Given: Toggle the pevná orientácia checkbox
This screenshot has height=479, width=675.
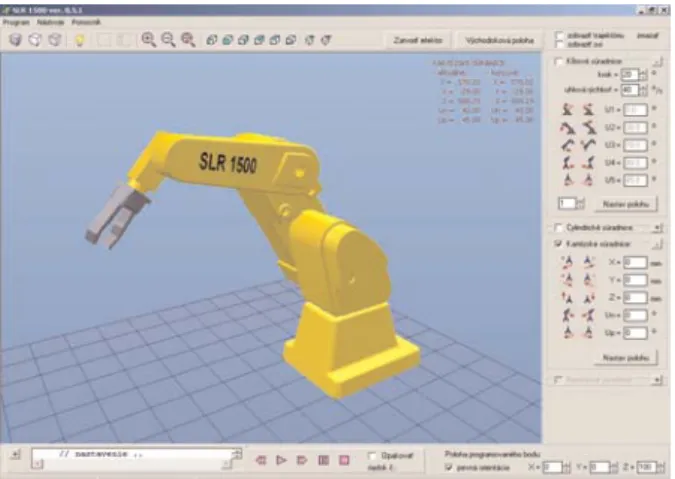Looking at the screenshot, I should [449, 467].
